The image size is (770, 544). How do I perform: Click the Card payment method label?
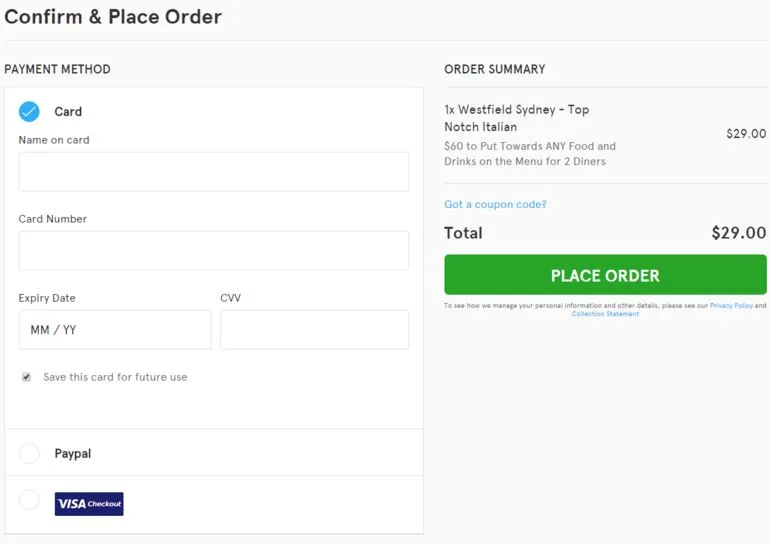[68, 112]
